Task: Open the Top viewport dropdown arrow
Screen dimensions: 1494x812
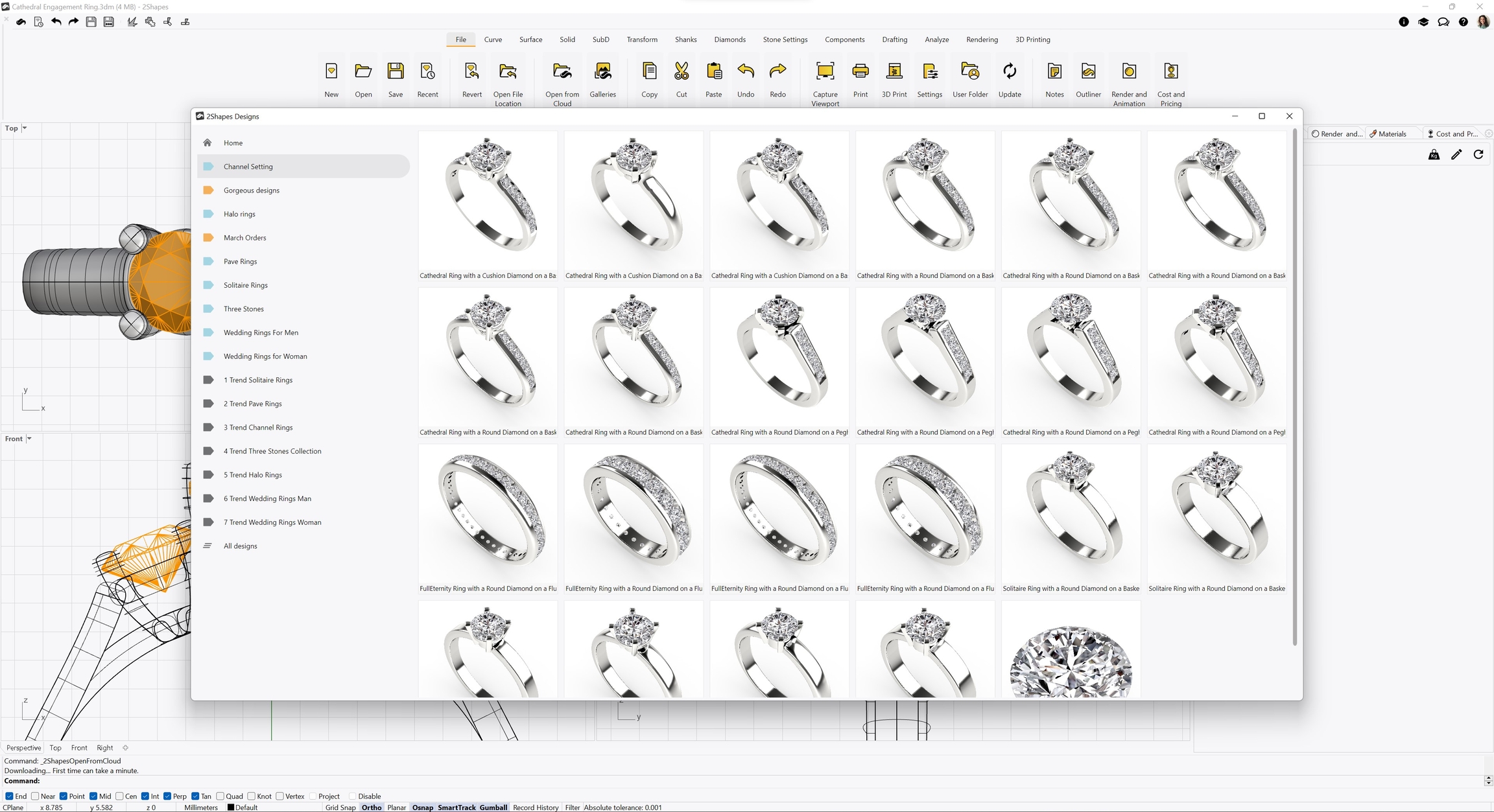Action: click(25, 128)
